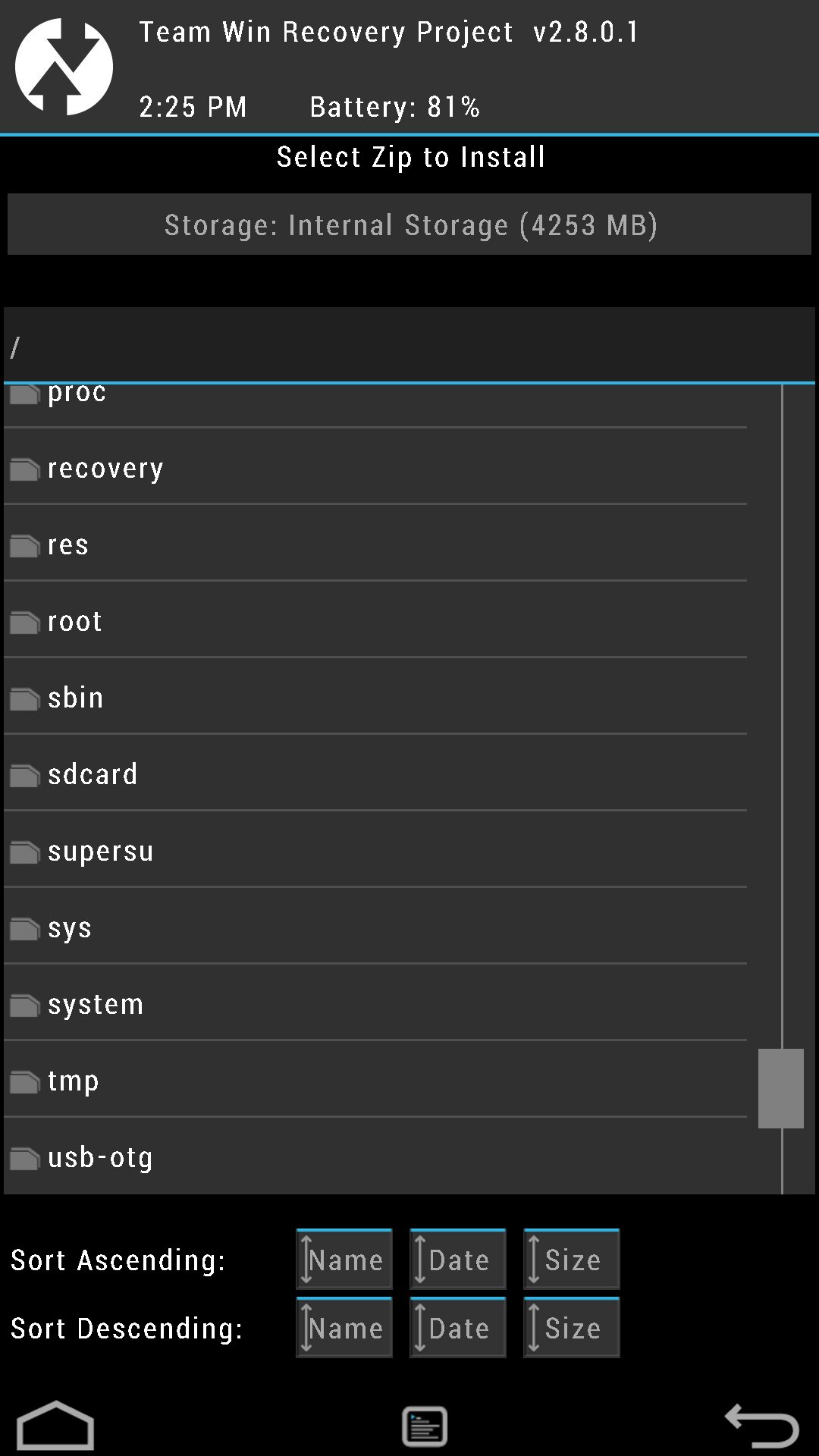Tap the Home icon in navigation bar

pos(55,1426)
